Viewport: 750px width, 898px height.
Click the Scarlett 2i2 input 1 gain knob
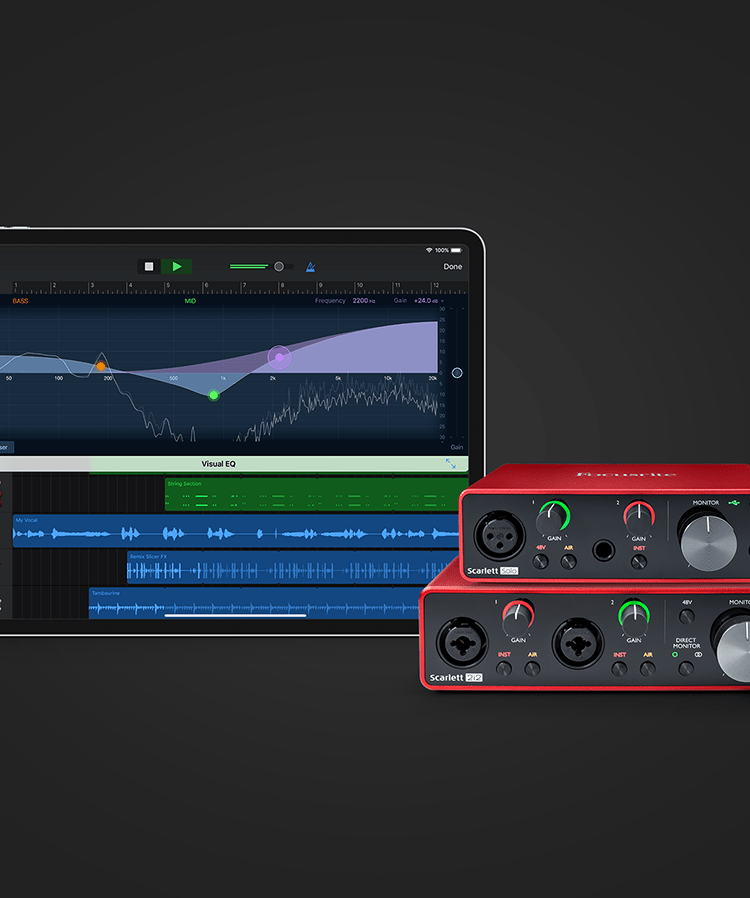[x=518, y=617]
